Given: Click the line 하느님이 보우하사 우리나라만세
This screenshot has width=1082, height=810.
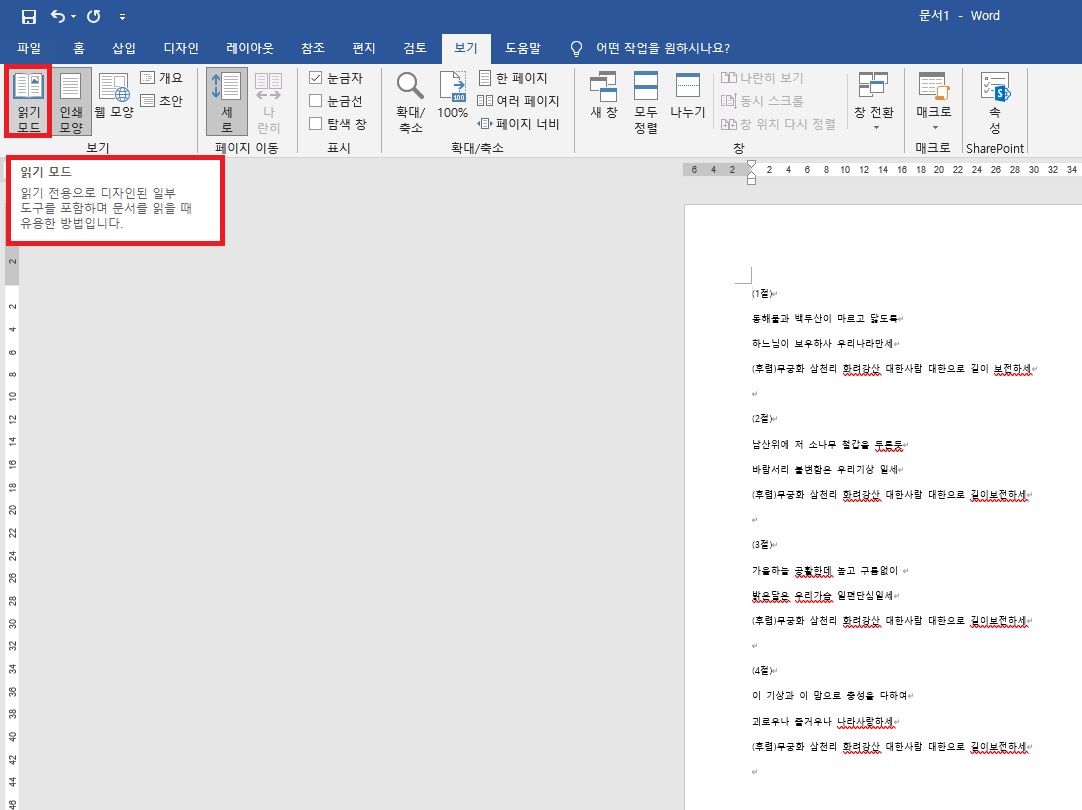Looking at the screenshot, I should coord(823,343).
